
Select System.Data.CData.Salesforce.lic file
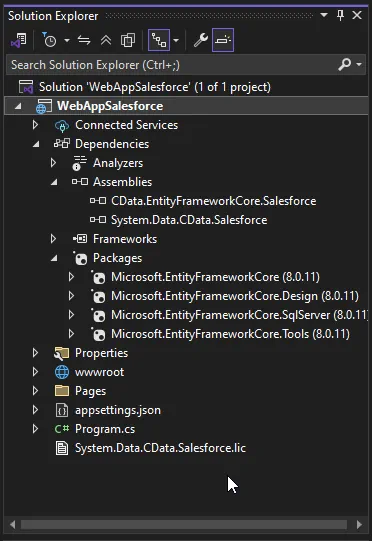coord(160,448)
